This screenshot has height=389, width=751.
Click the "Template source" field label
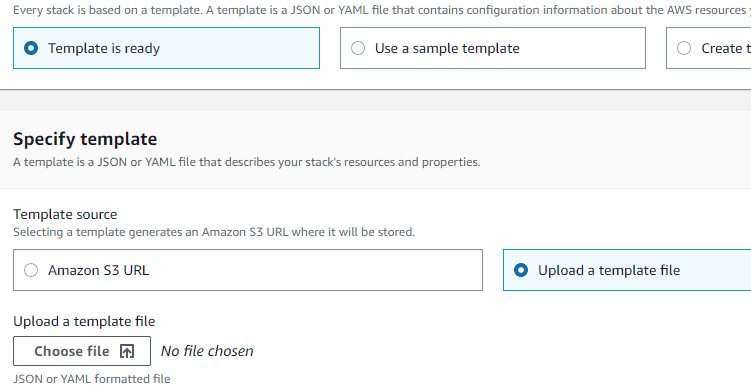coord(65,214)
